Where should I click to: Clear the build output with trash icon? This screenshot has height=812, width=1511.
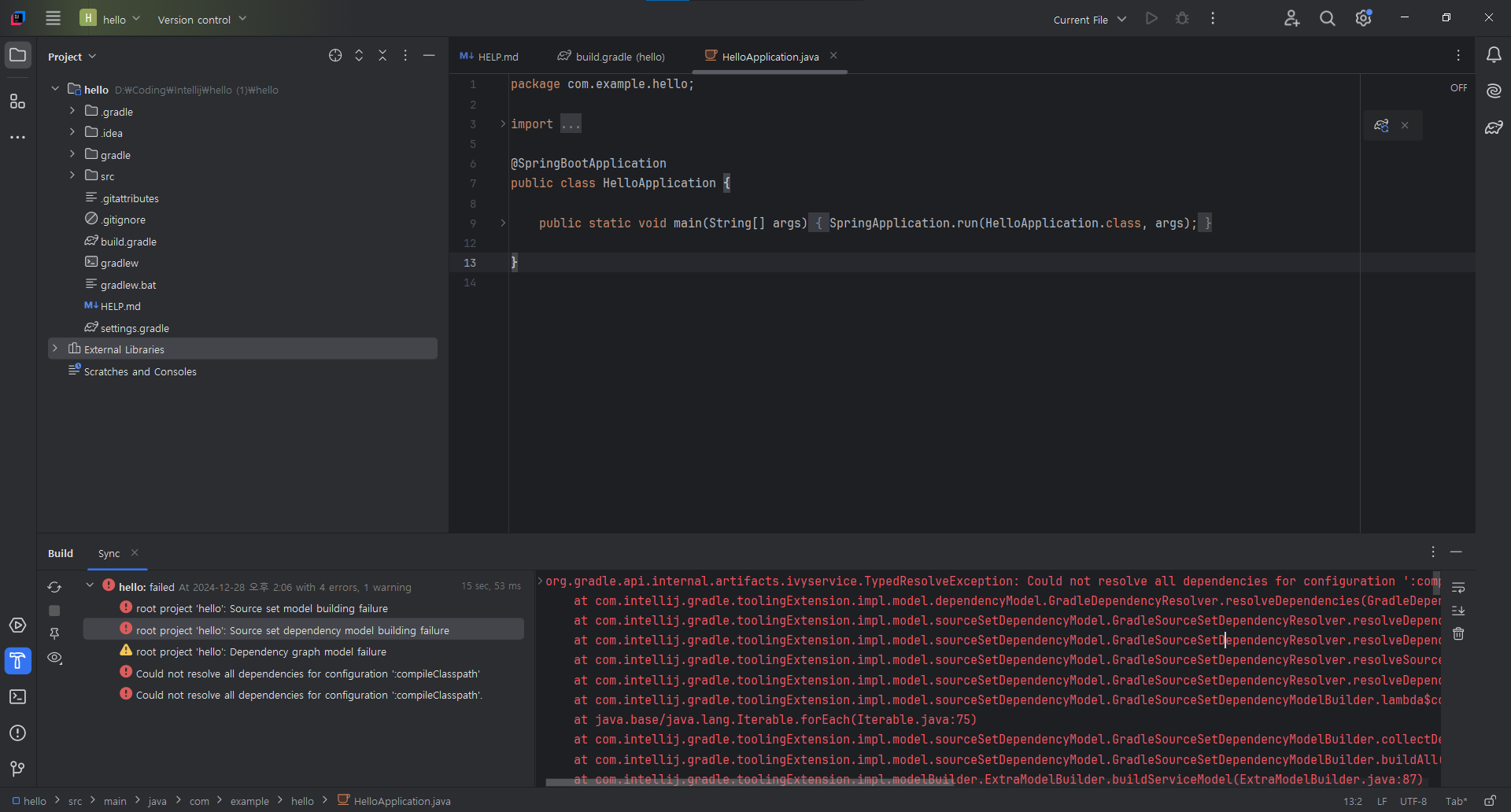tap(1458, 633)
